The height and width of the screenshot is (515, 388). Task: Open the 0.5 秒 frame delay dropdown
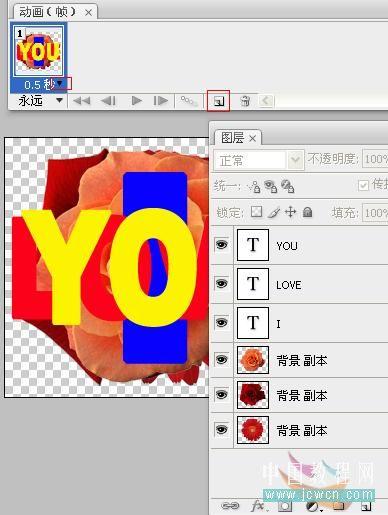click(60, 83)
